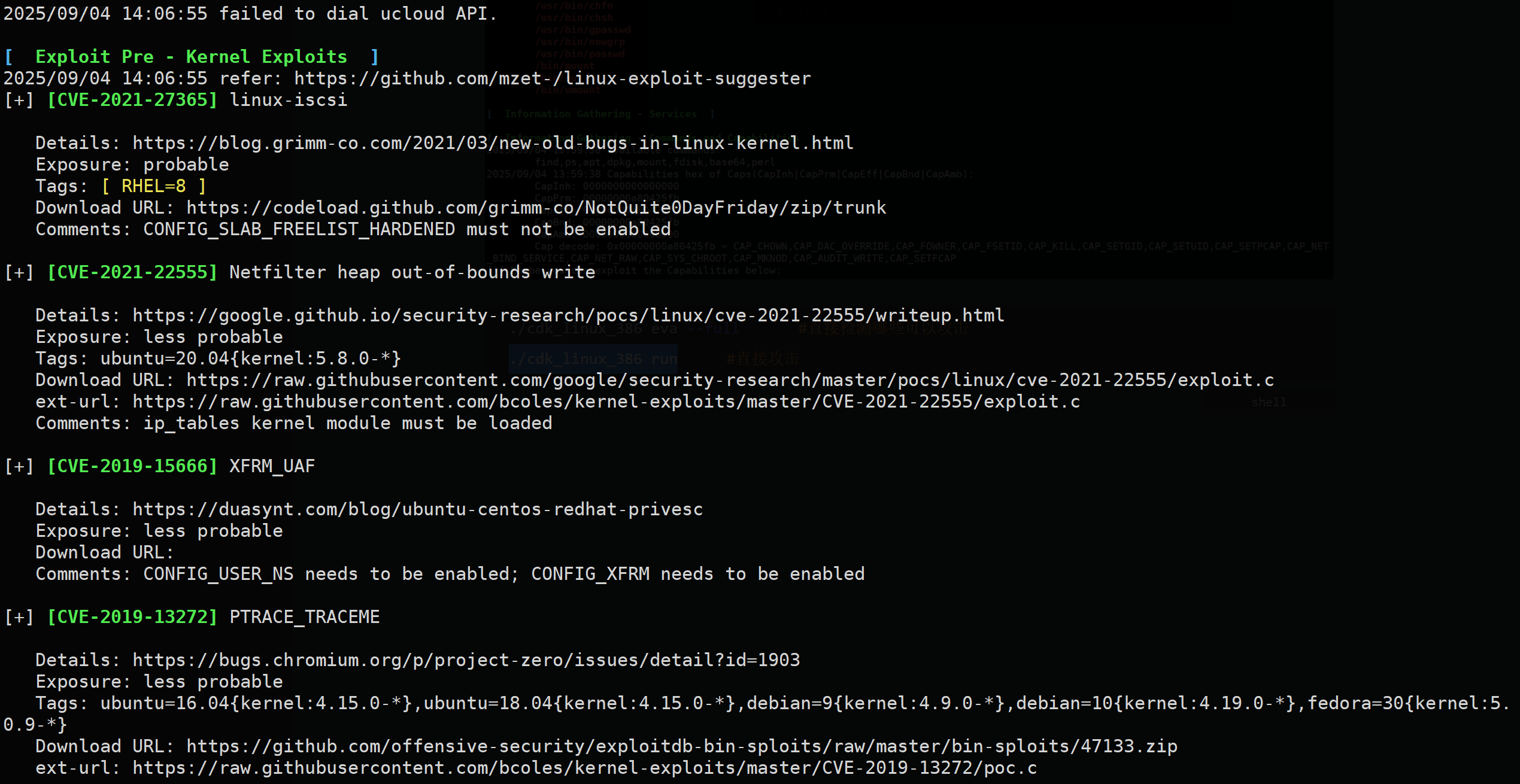1520x784 pixels.
Task: Open the blog.grimm-co.com details URL
Action: (493, 143)
